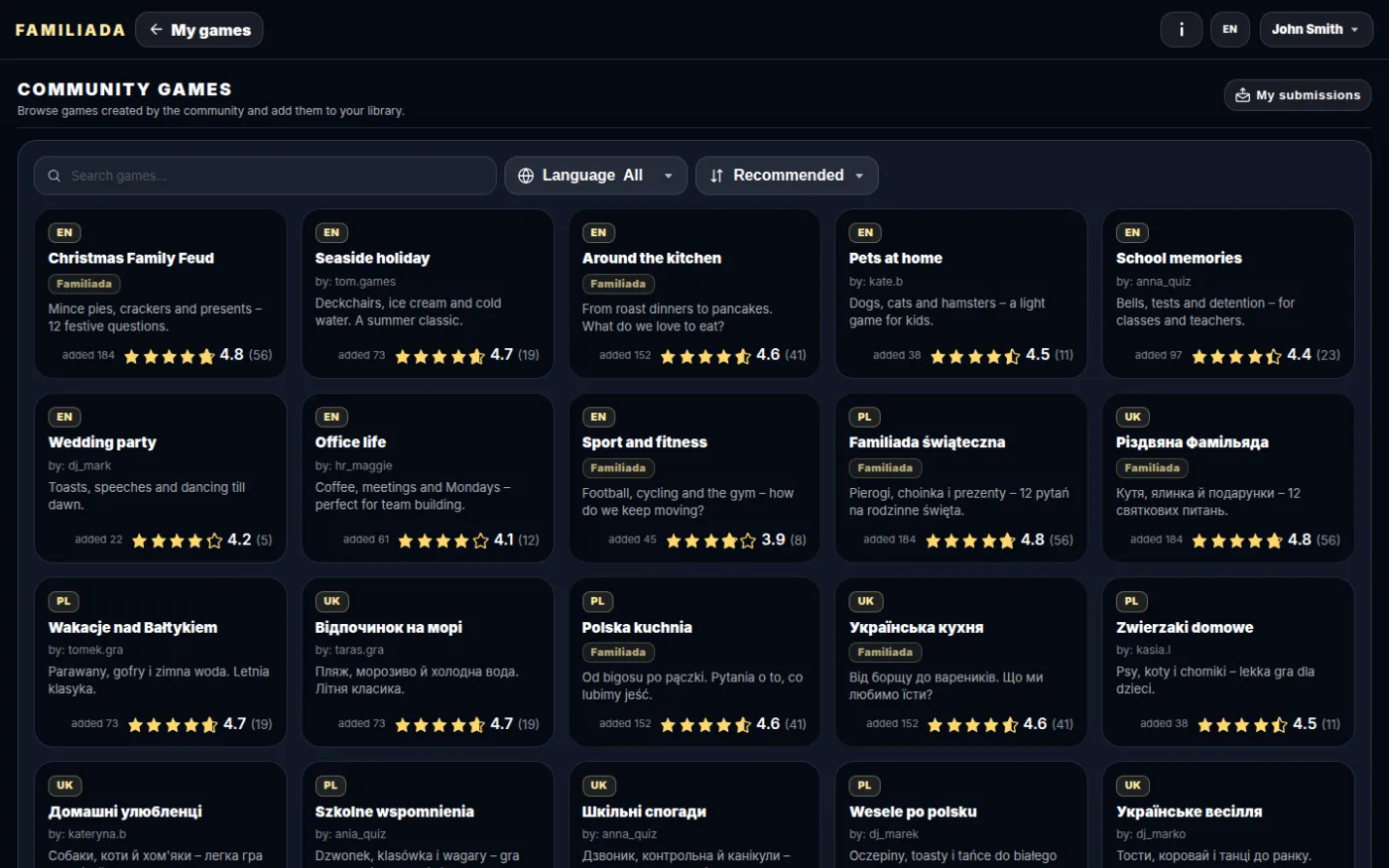Switch interface language via EN button
The image size is (1389, 868).
pos(1230,30)
